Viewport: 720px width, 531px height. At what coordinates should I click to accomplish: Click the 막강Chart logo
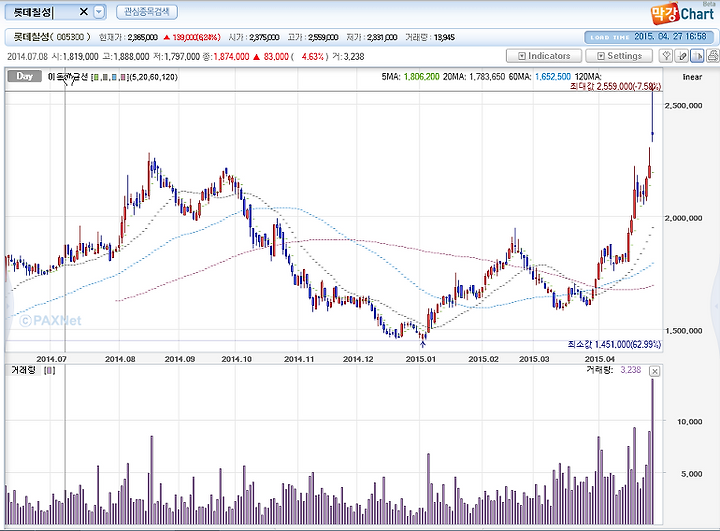point(682,13)
